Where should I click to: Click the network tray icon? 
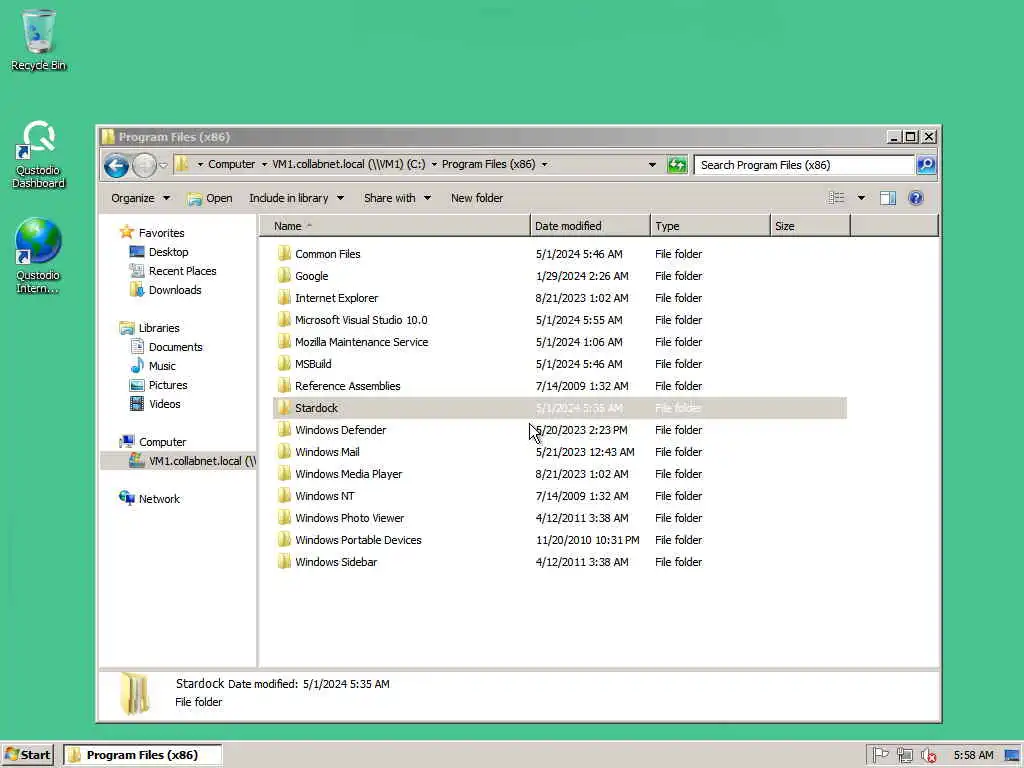pos(904,756)
